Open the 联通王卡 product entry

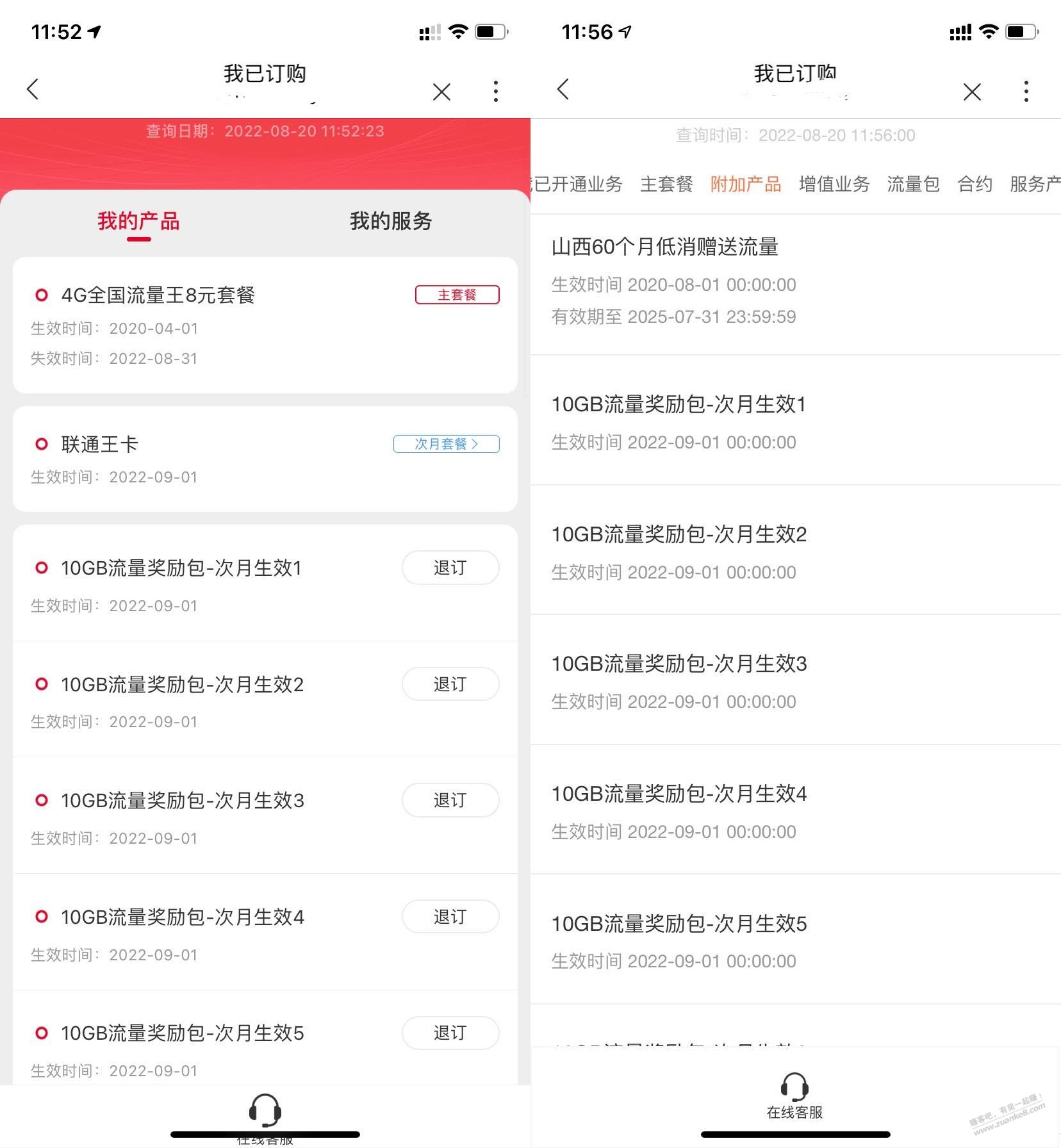click(265, 459)
